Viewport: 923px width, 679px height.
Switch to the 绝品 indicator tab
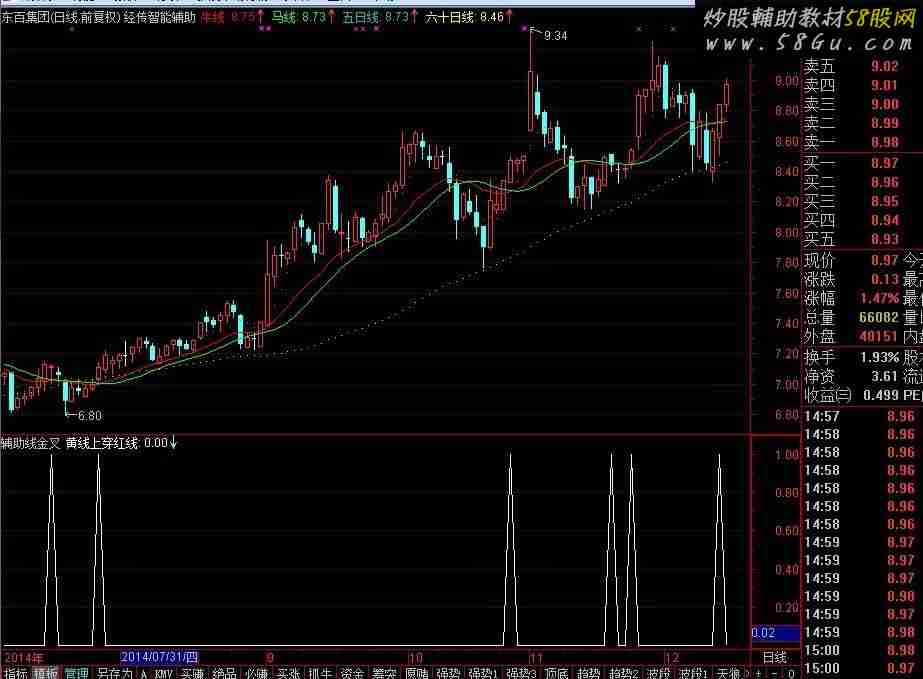click(x=224, y=673)
